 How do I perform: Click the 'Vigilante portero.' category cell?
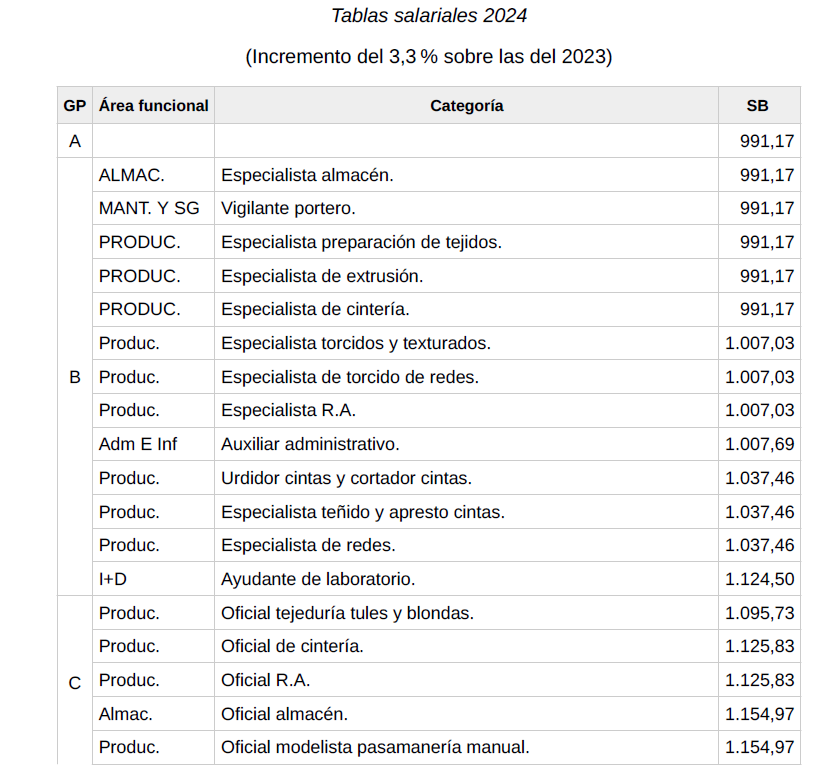pyautogui.click(x=288, y=209)
